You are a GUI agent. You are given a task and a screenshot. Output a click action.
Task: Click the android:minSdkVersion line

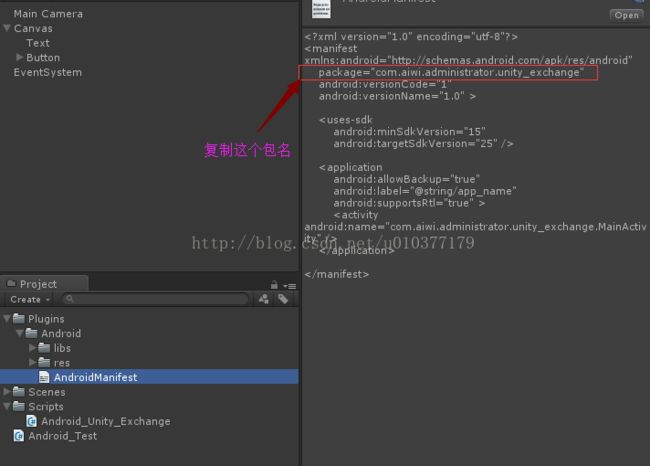pyautogui.click(x=409, y=132)
